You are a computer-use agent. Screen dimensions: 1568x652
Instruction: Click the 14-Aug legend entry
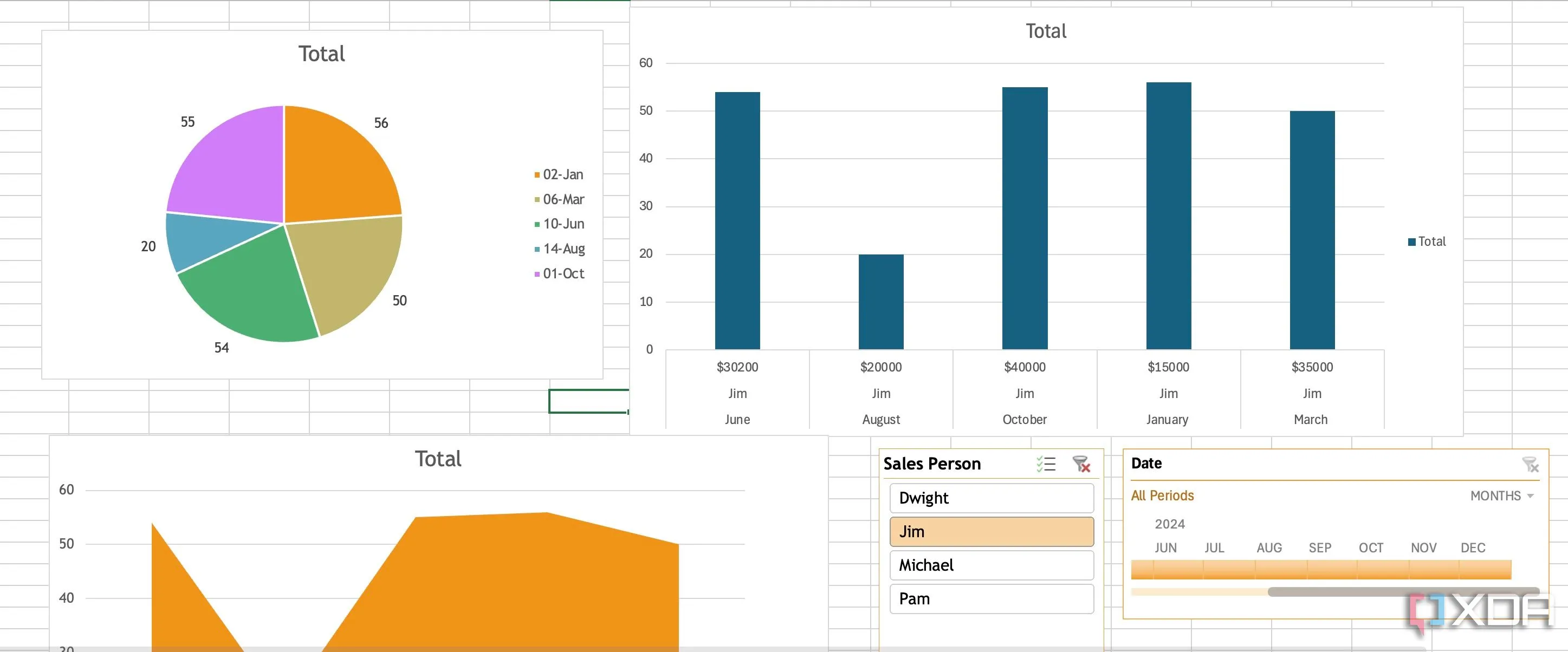(x=559, y=249)
